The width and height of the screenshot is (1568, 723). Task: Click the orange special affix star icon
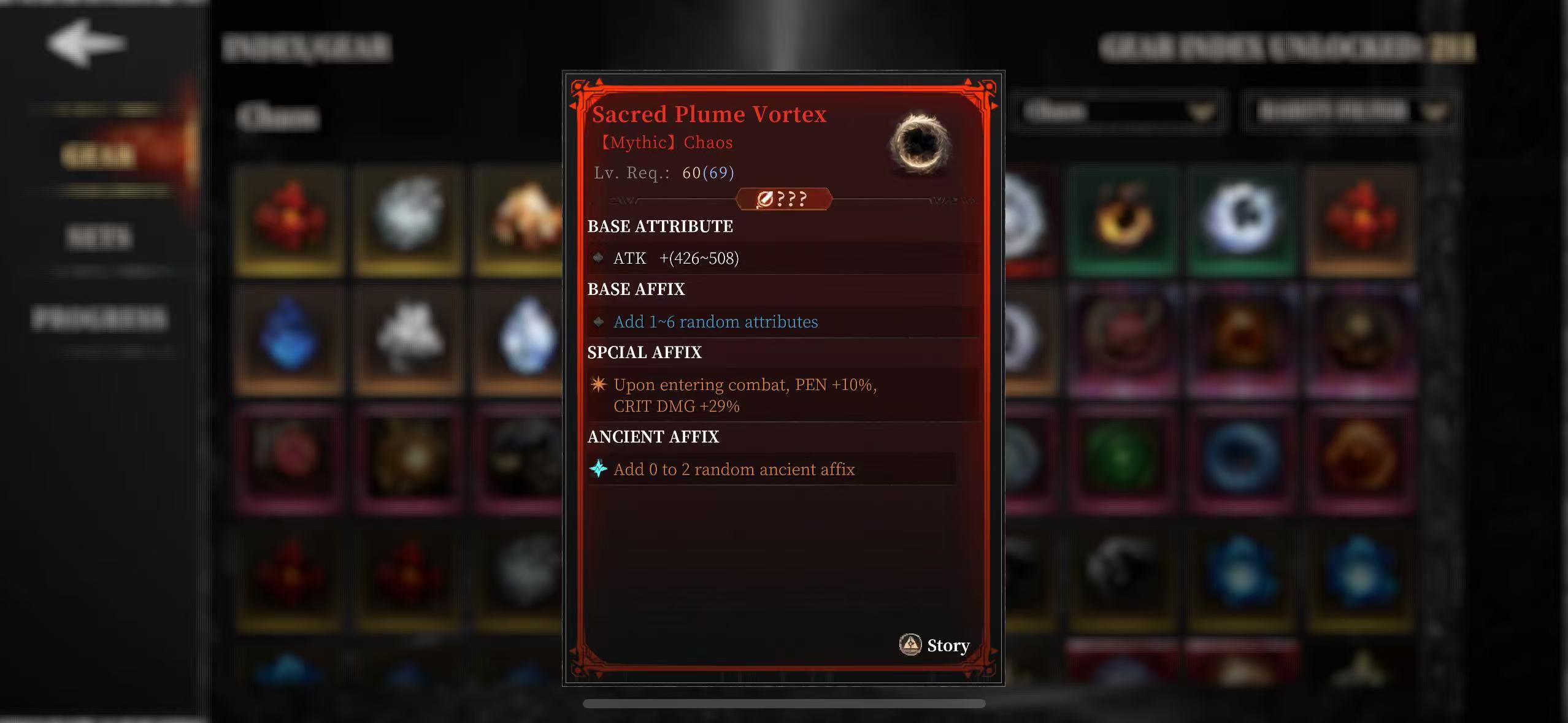[598, 384]
